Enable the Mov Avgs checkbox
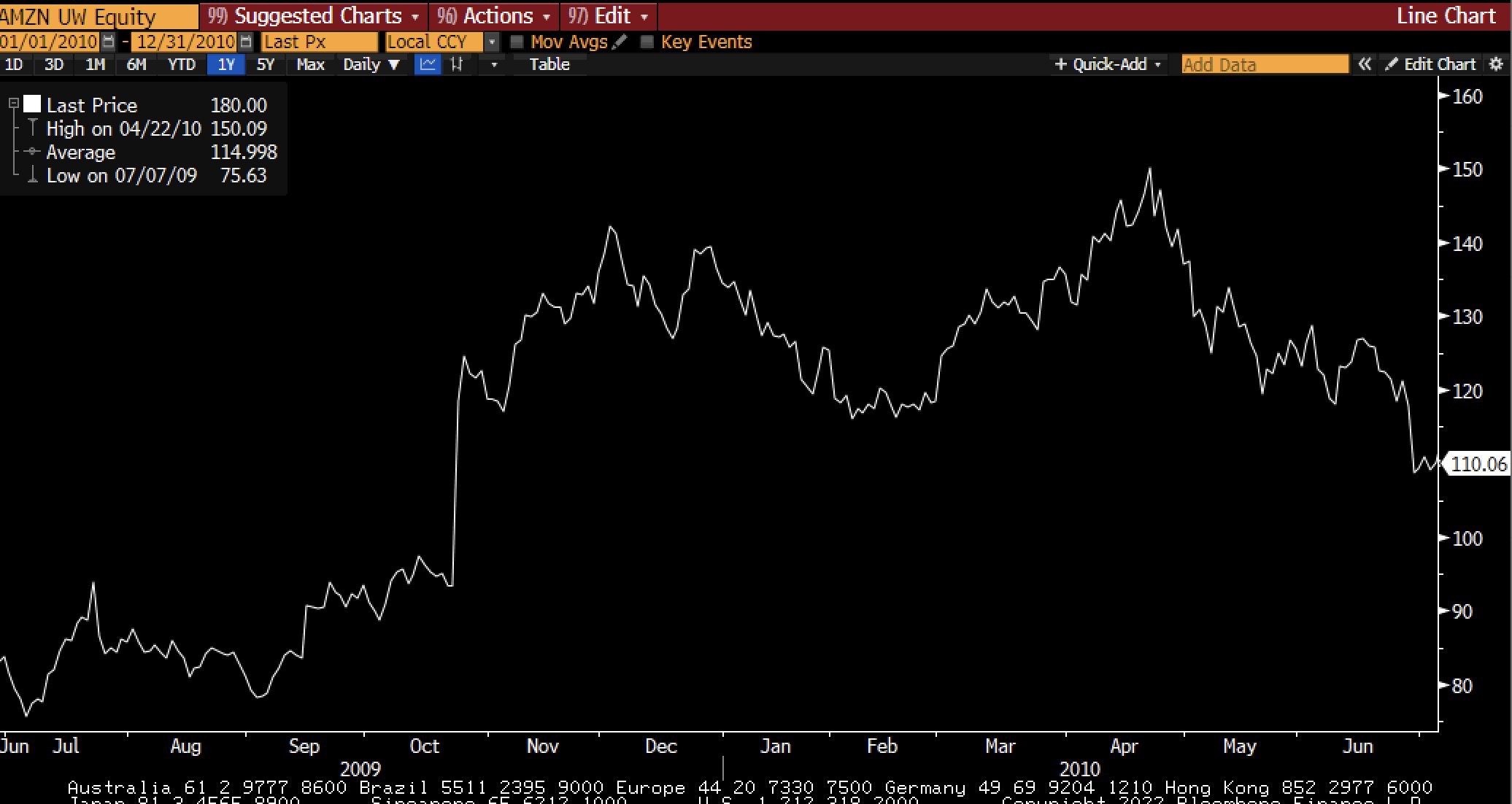 [x=517, y=42]
